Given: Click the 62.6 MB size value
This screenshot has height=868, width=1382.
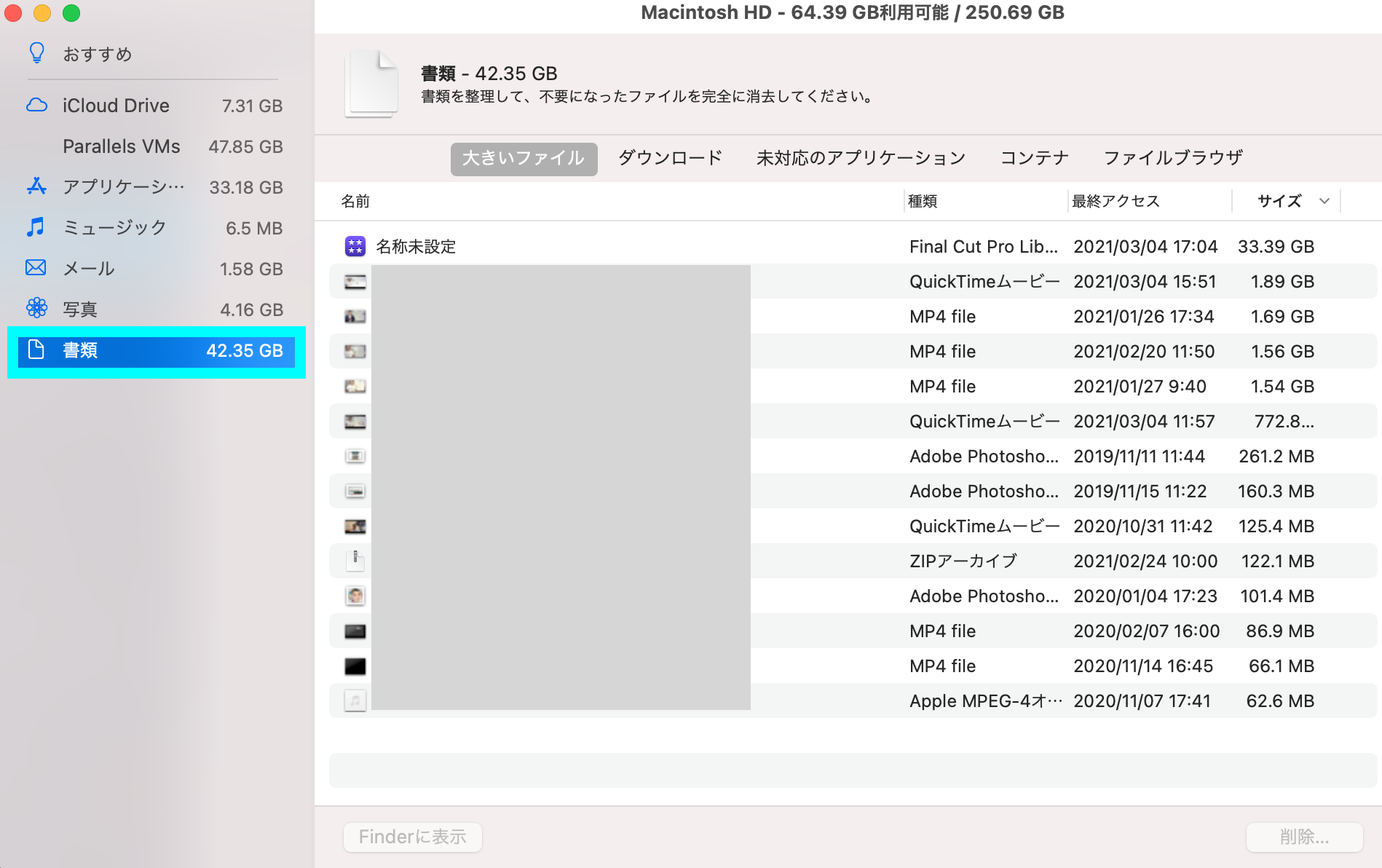Looking at the screenshot, I should 1280,701.
